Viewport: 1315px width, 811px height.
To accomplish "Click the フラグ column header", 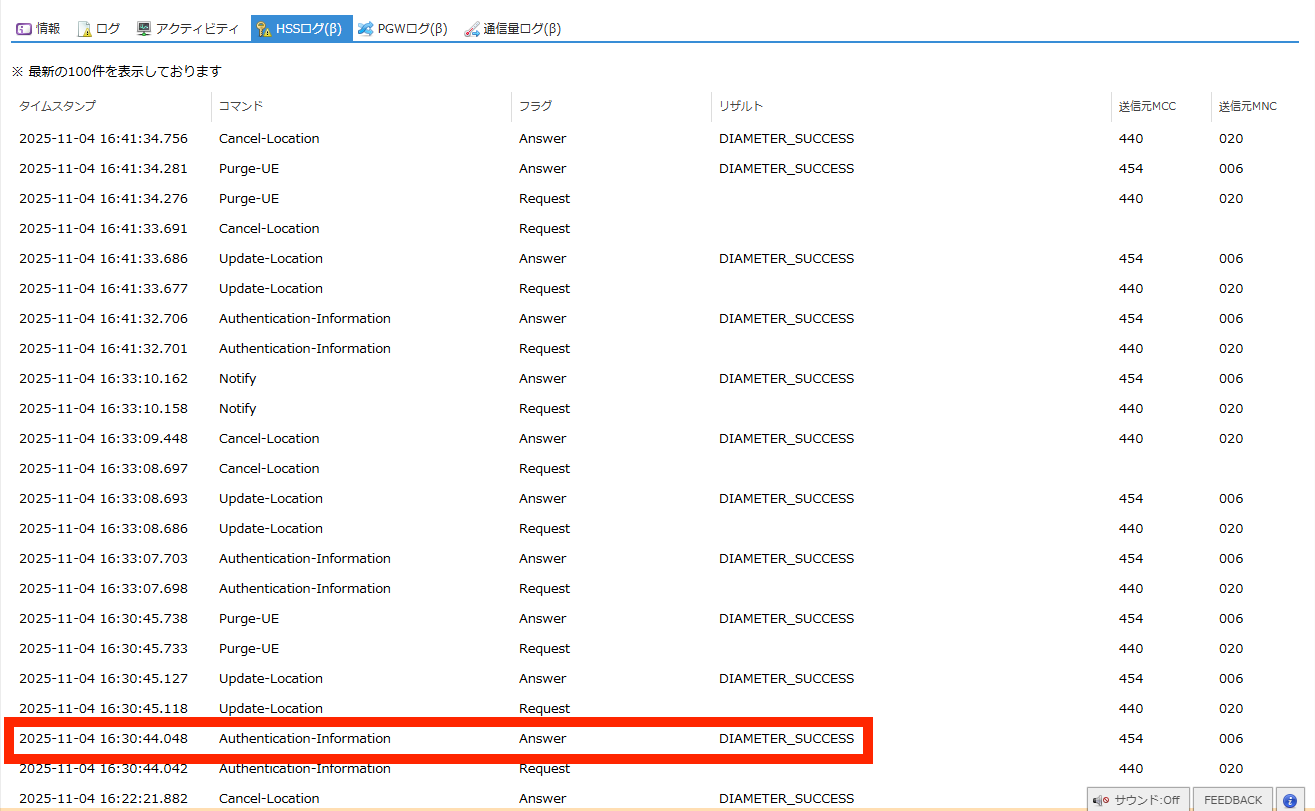I will 535,106.
